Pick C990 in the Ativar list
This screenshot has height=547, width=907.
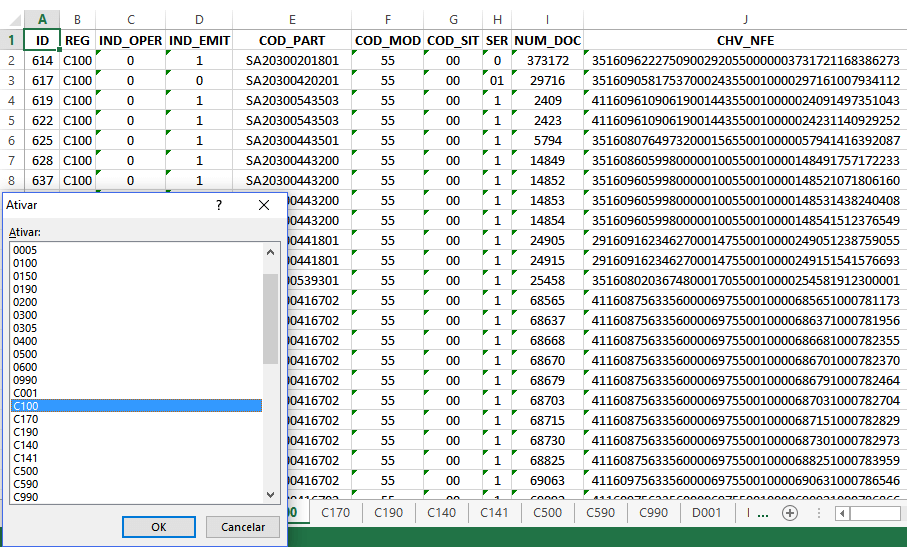click(x=25, y=497)
